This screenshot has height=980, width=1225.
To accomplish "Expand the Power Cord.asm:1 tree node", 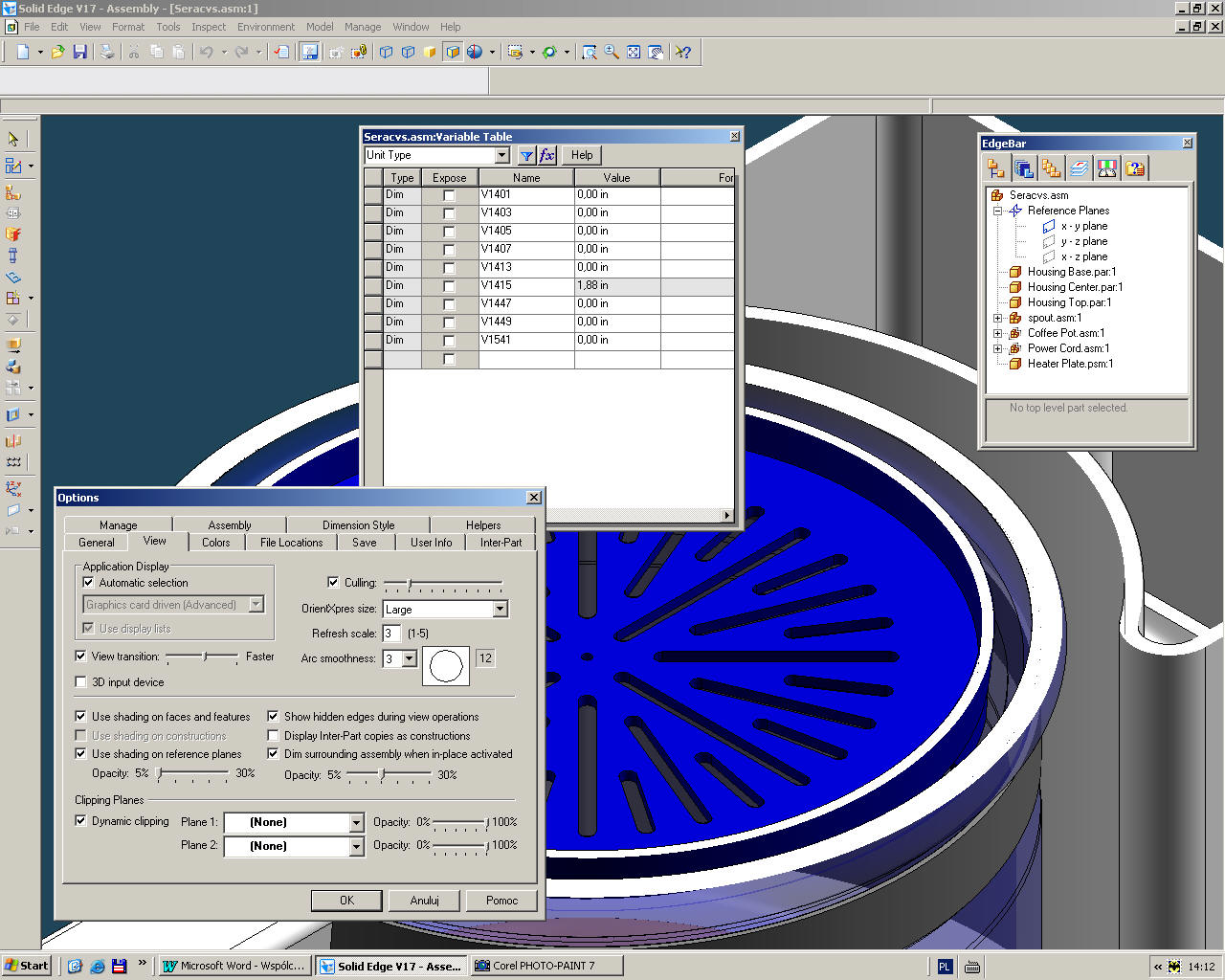I will coord(997,348).
